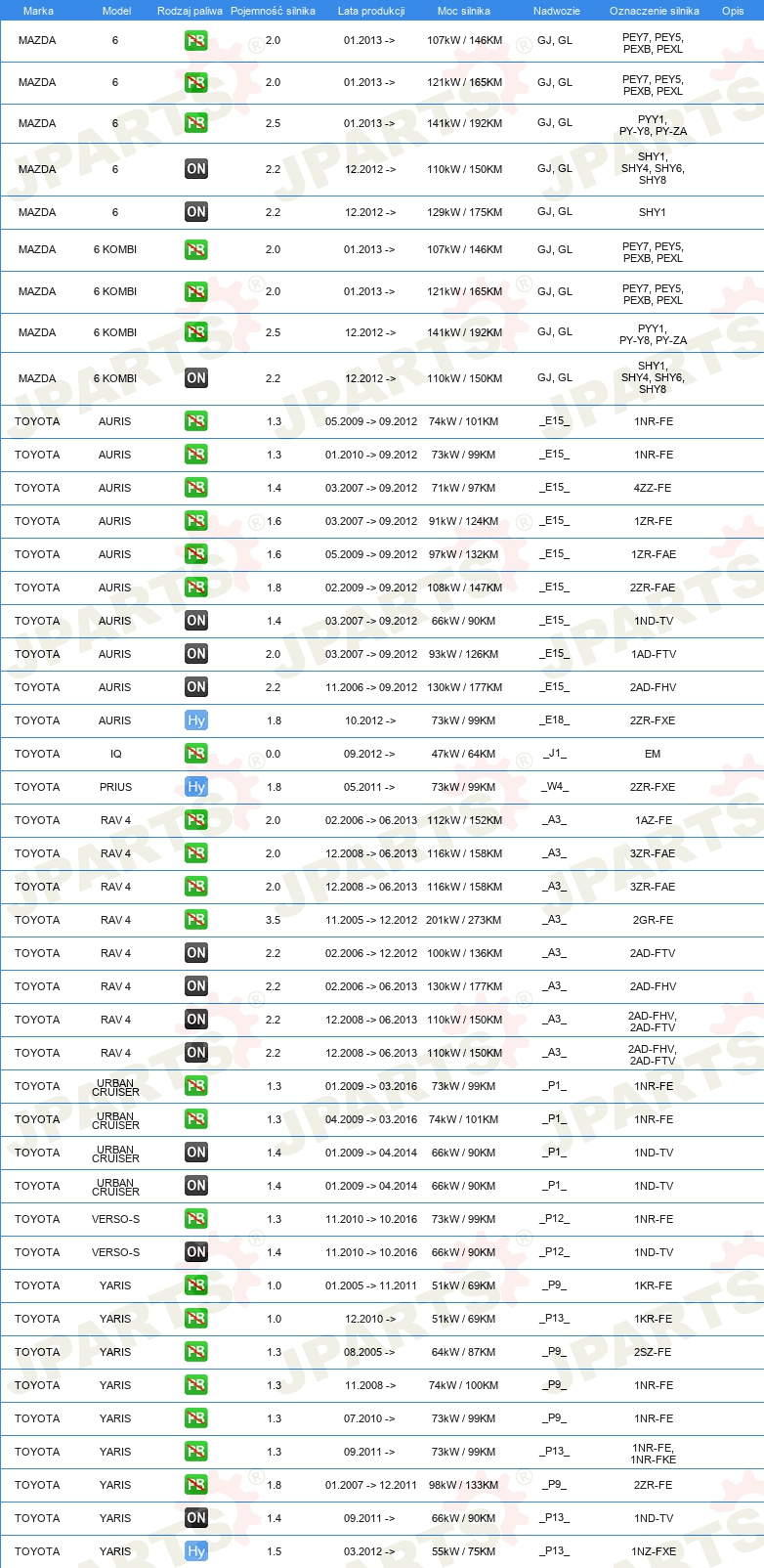Click petrol icon for RAV 4 3.5 2GR-FE row
764x1568 pixels.
pyautogui.click(x=196, y=920)
